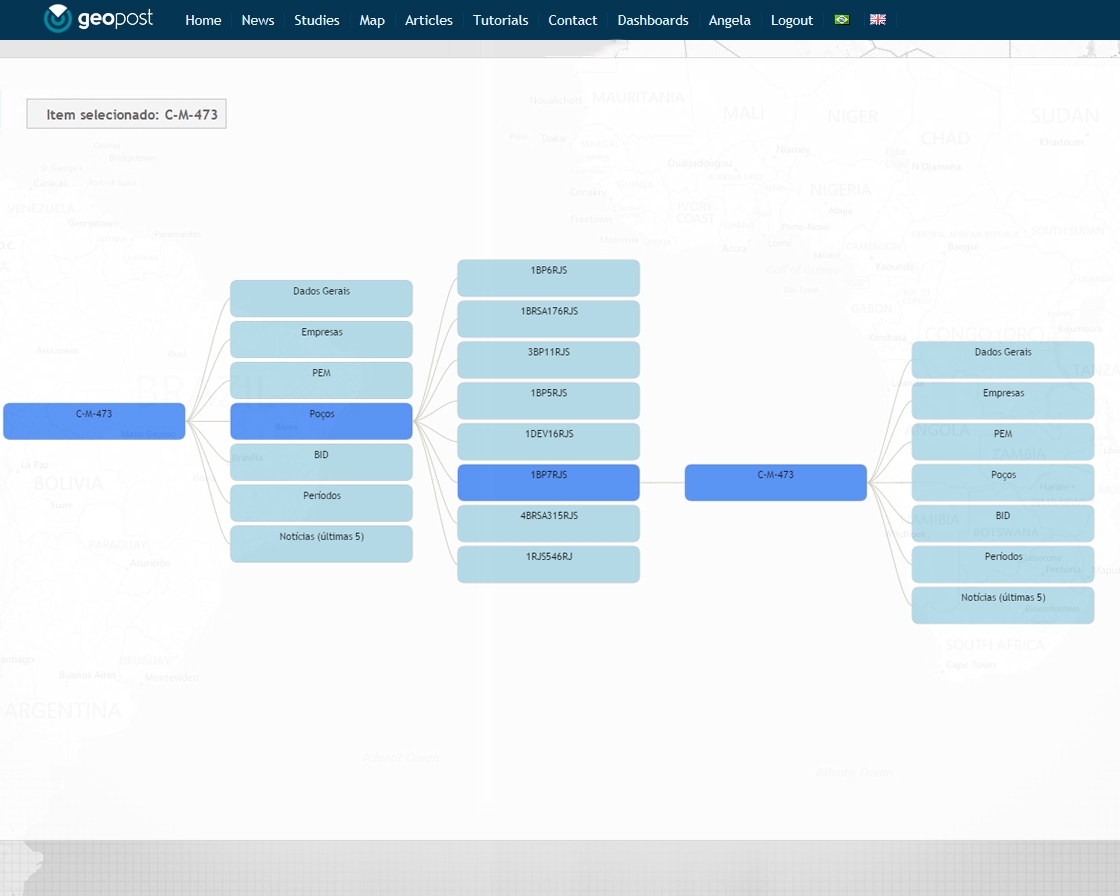This screenshot has width=1120, height=896.
Task: Go to the Home page
Action: pyautogui.click(x=203, y=20)
